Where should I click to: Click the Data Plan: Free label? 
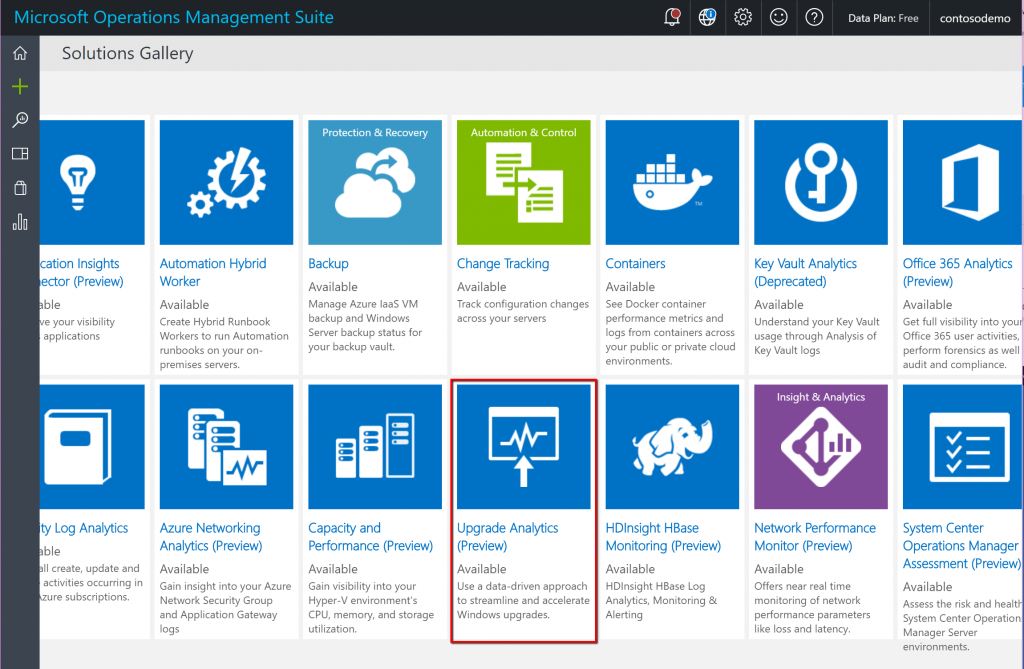[883, 18]
